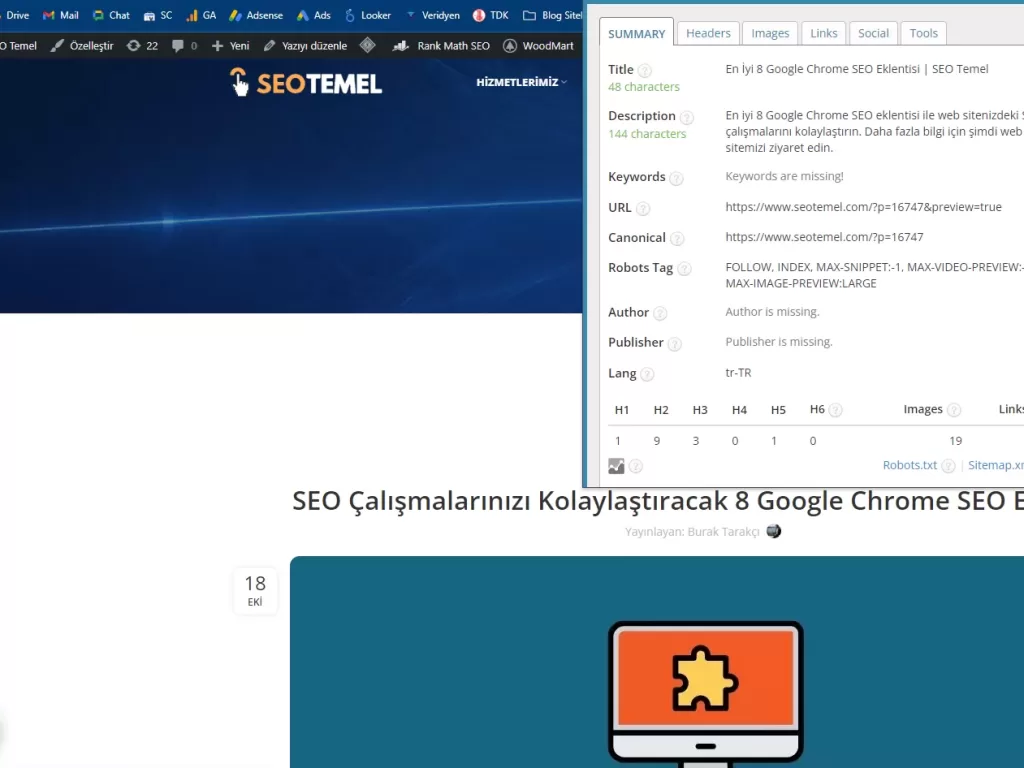Open the SC bookmark

[x=158, y=15]
